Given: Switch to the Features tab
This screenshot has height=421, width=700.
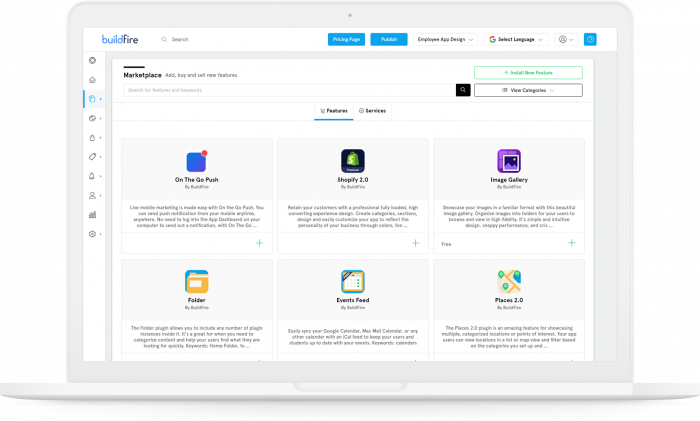Looking at the screenshot, I should click(x=333, y=111).
